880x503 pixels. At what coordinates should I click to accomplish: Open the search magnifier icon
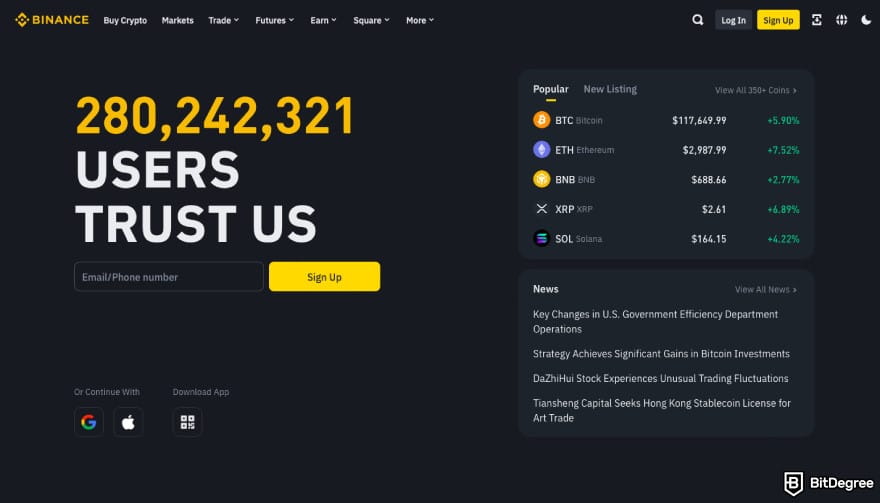coord(698,20)
